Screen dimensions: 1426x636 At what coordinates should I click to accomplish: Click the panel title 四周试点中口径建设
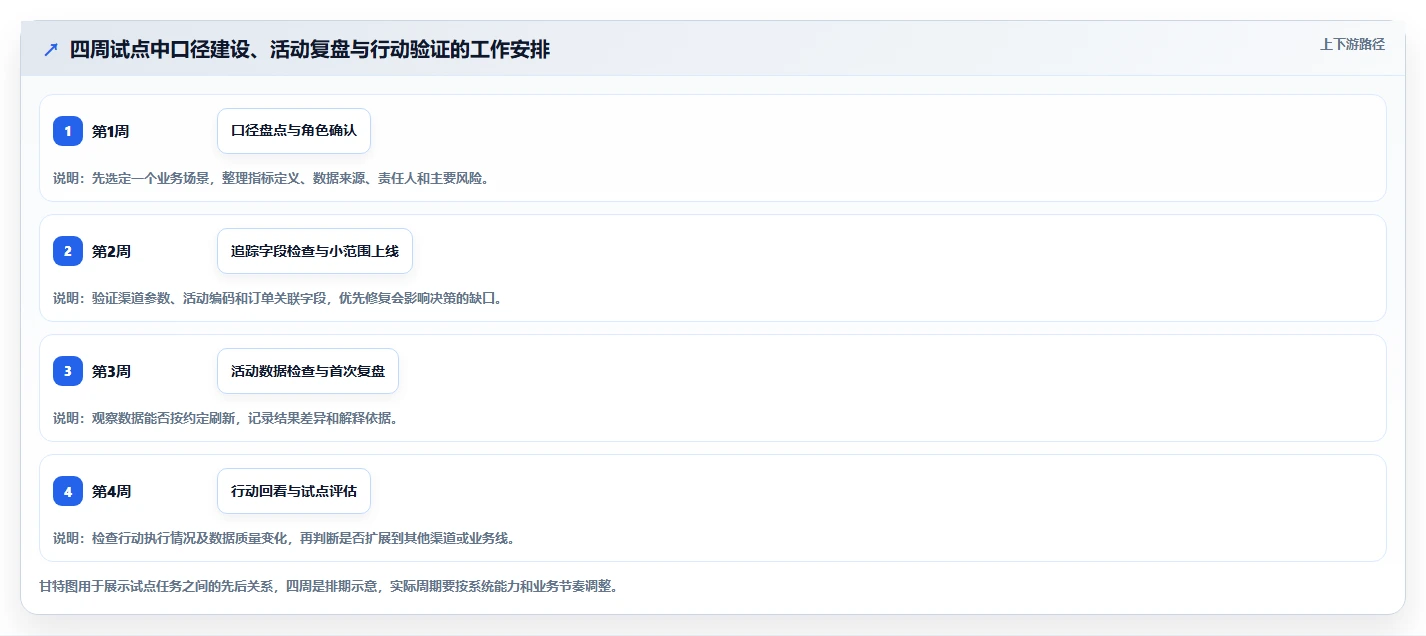tap(309, 50)
